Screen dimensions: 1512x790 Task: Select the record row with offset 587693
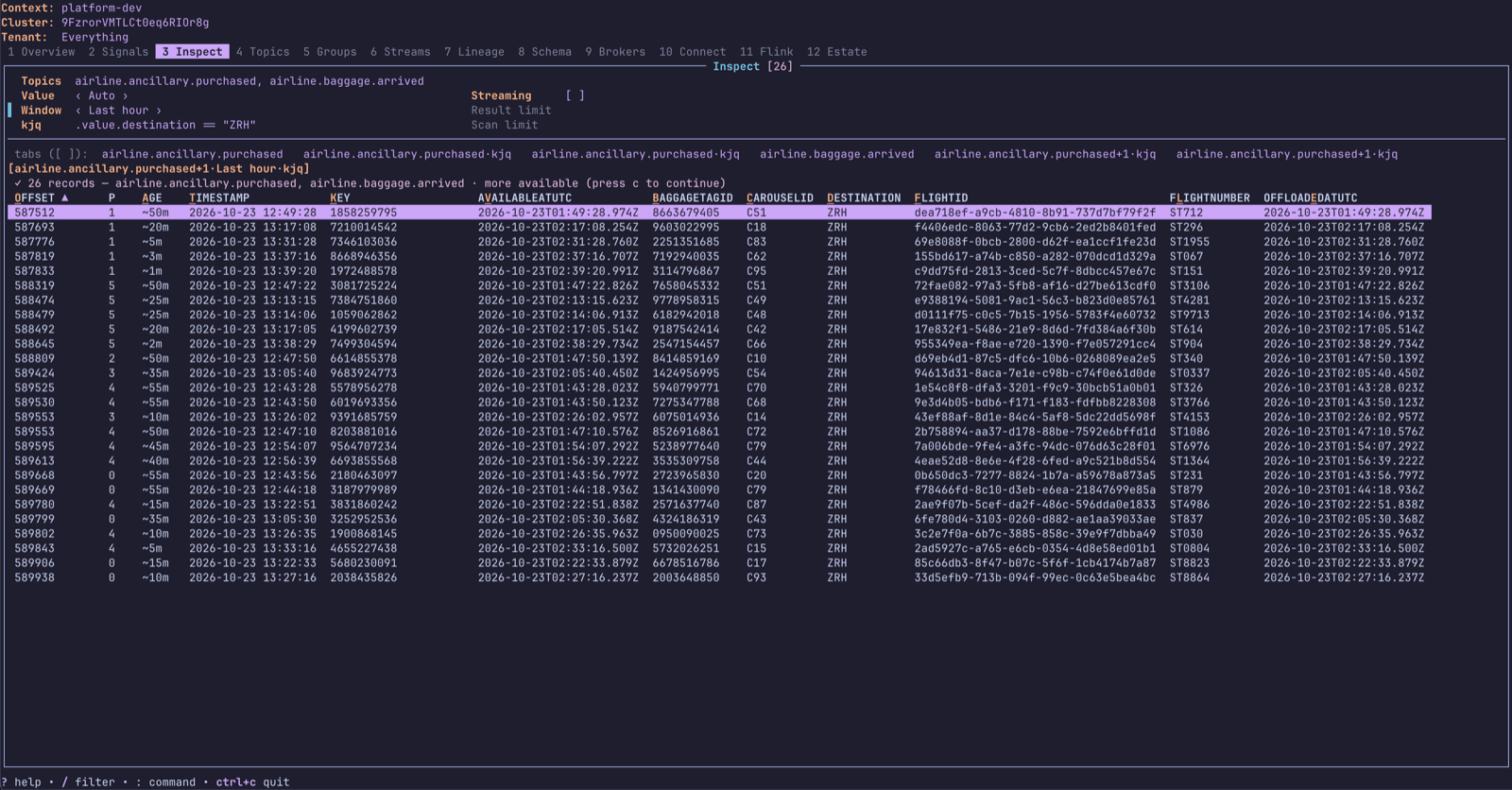pyautogui.click(x=719, y=227)
